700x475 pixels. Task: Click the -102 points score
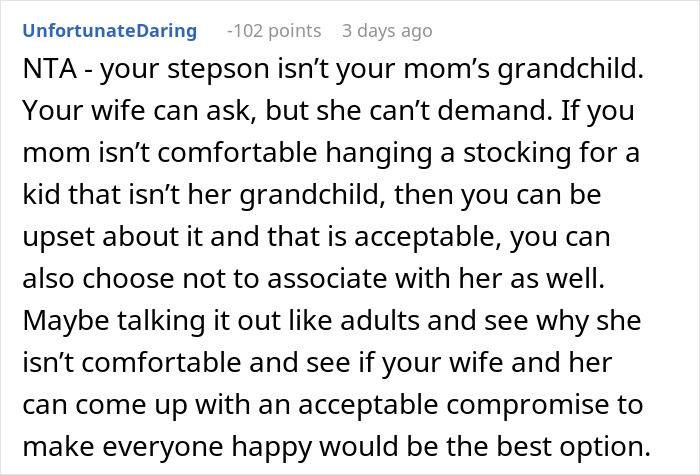click(x=274, y=32)
